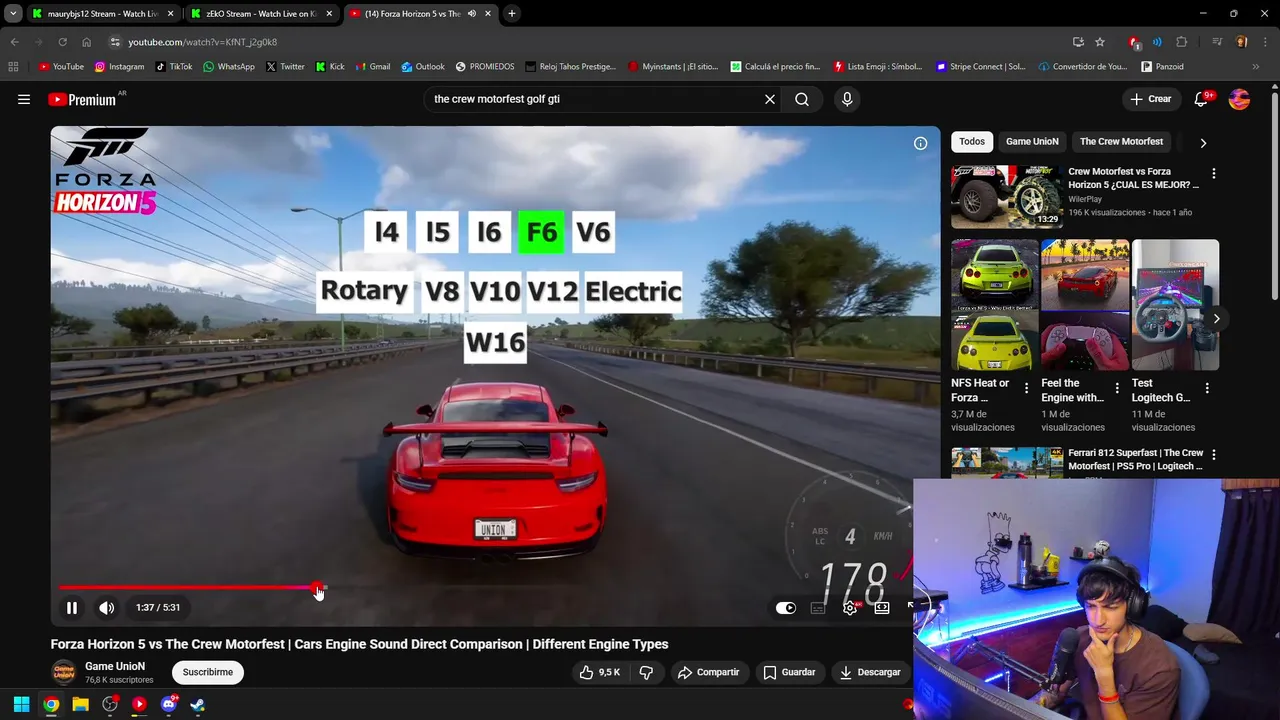
Task: Open Ferrari 812 Superfast video title
Action: click(1136, 459)
